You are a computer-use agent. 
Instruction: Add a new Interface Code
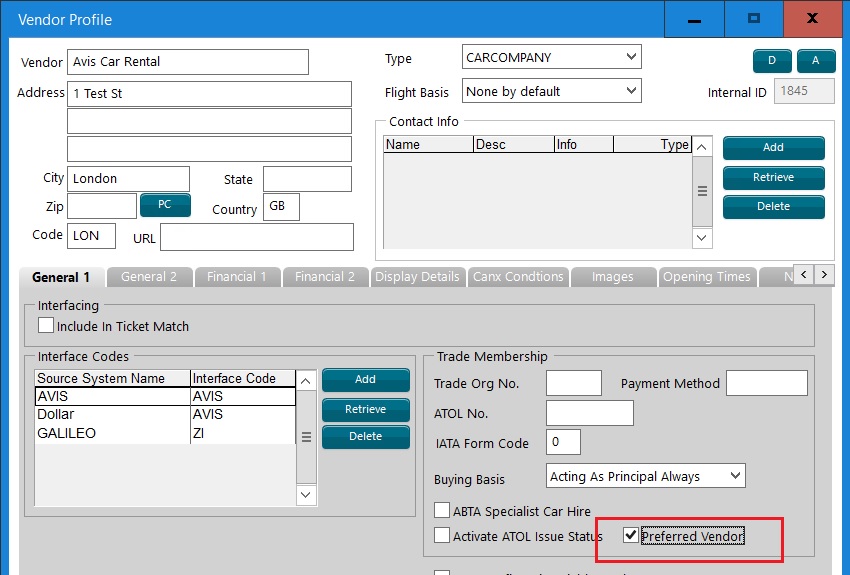tap(365, 380)
